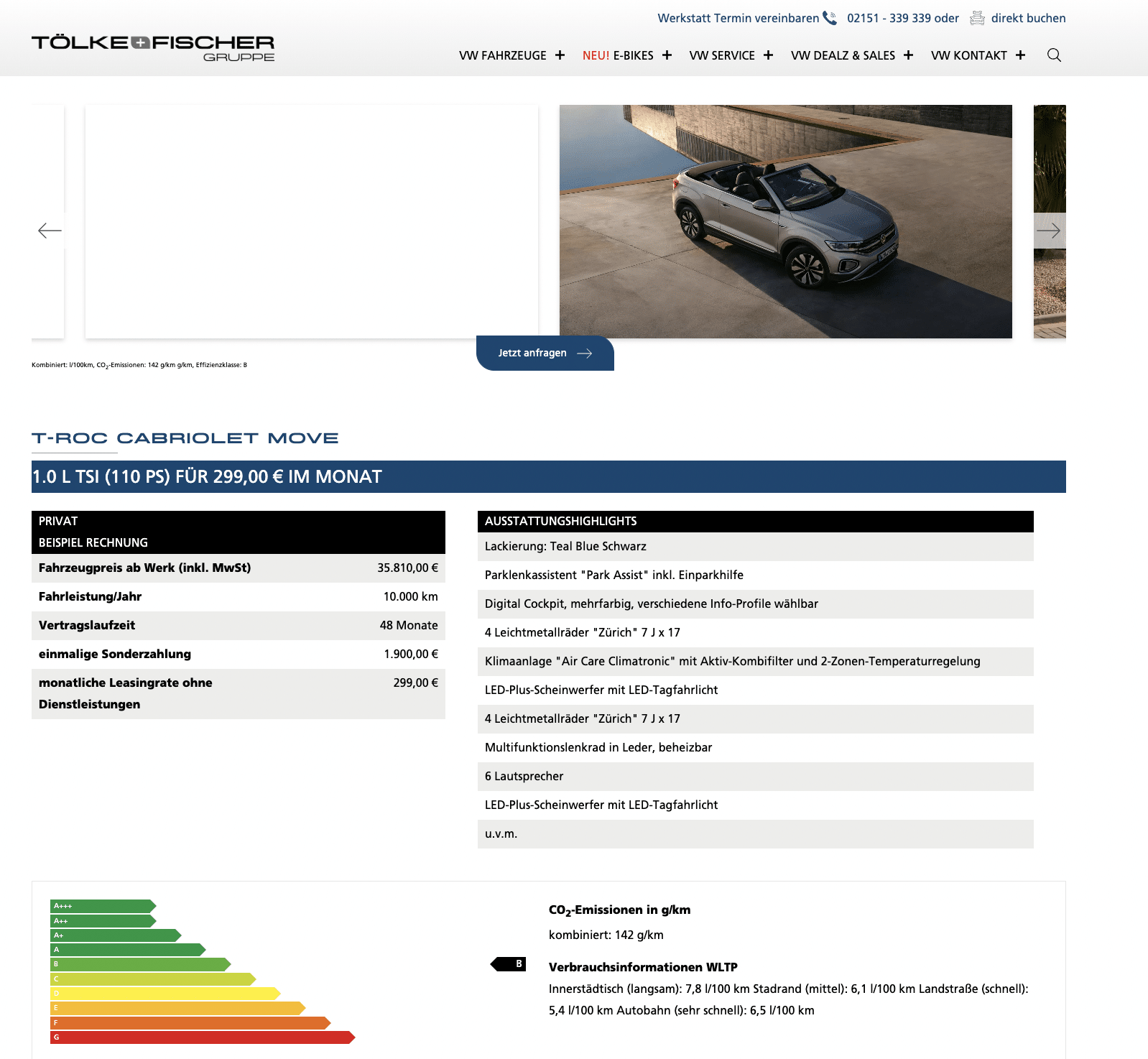Call 02151 - 339 339 phone link
Viewport: 1148px width, 1059px height.
889,18
